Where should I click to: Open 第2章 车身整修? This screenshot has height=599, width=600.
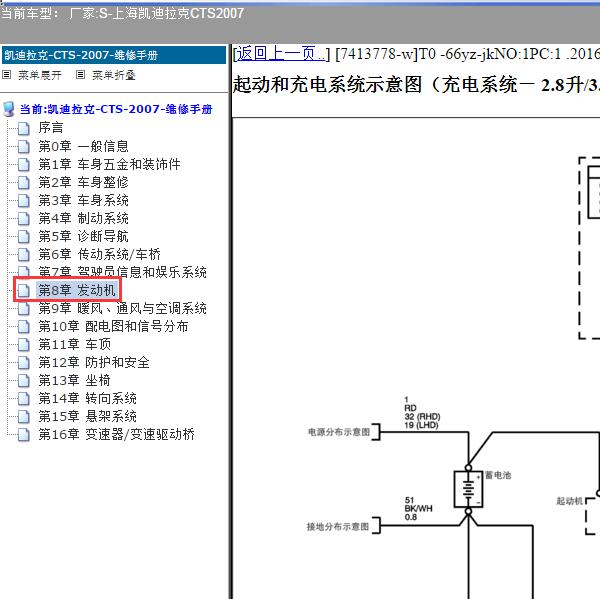pyautogui.click(x=83, y=182)
